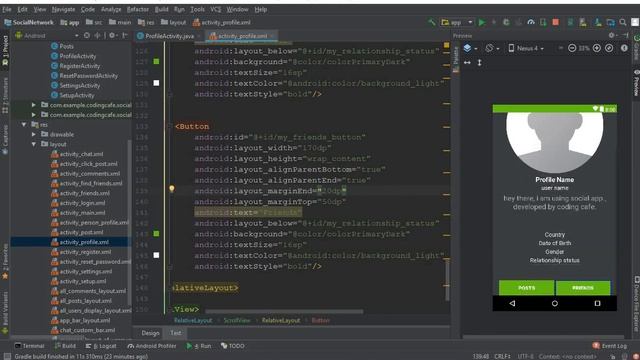
Task: Open the Refactor menu
Action: 138,9
